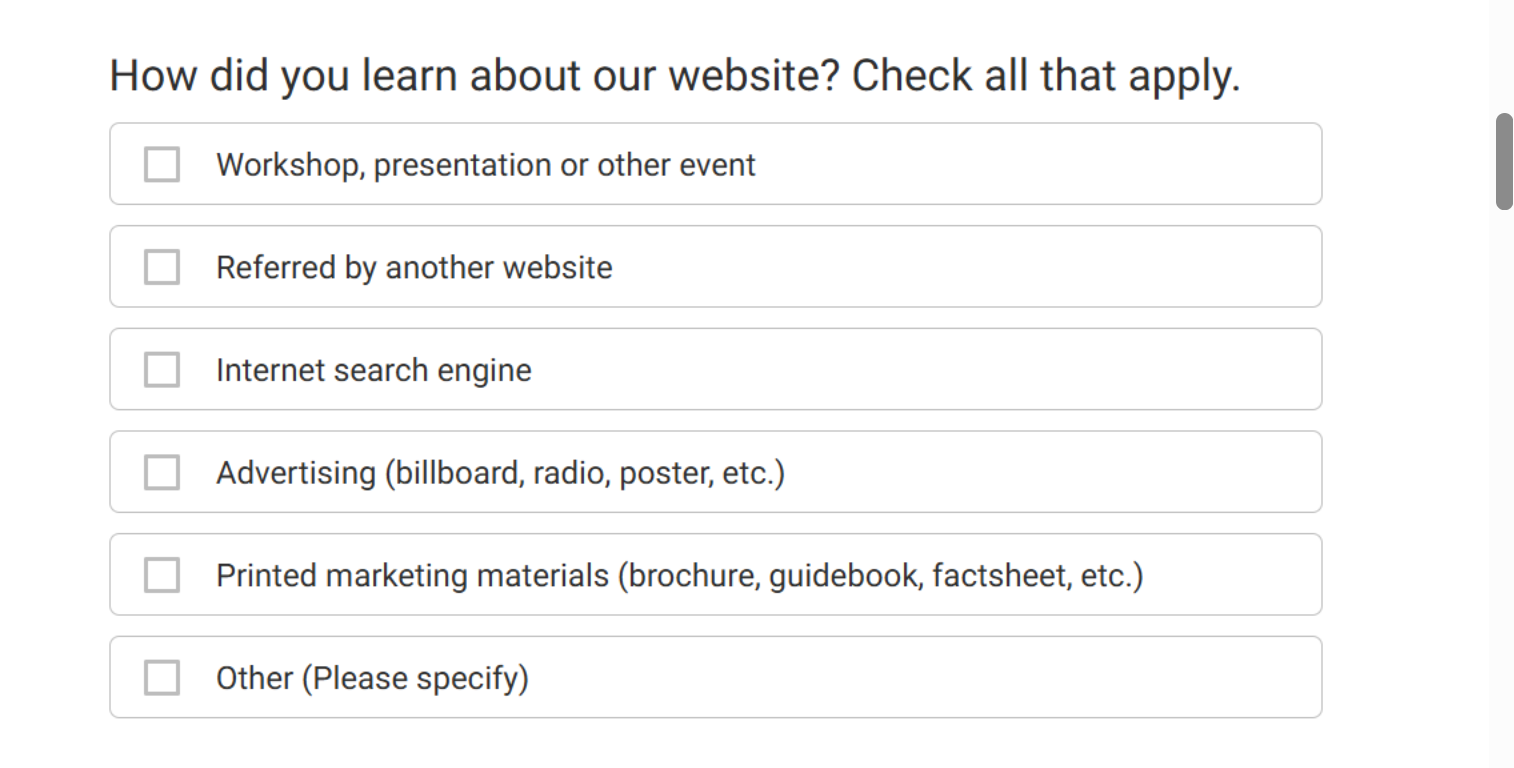Select the Advertising option row
This screenshot has width=1514, height=768.
click(716, 472)
